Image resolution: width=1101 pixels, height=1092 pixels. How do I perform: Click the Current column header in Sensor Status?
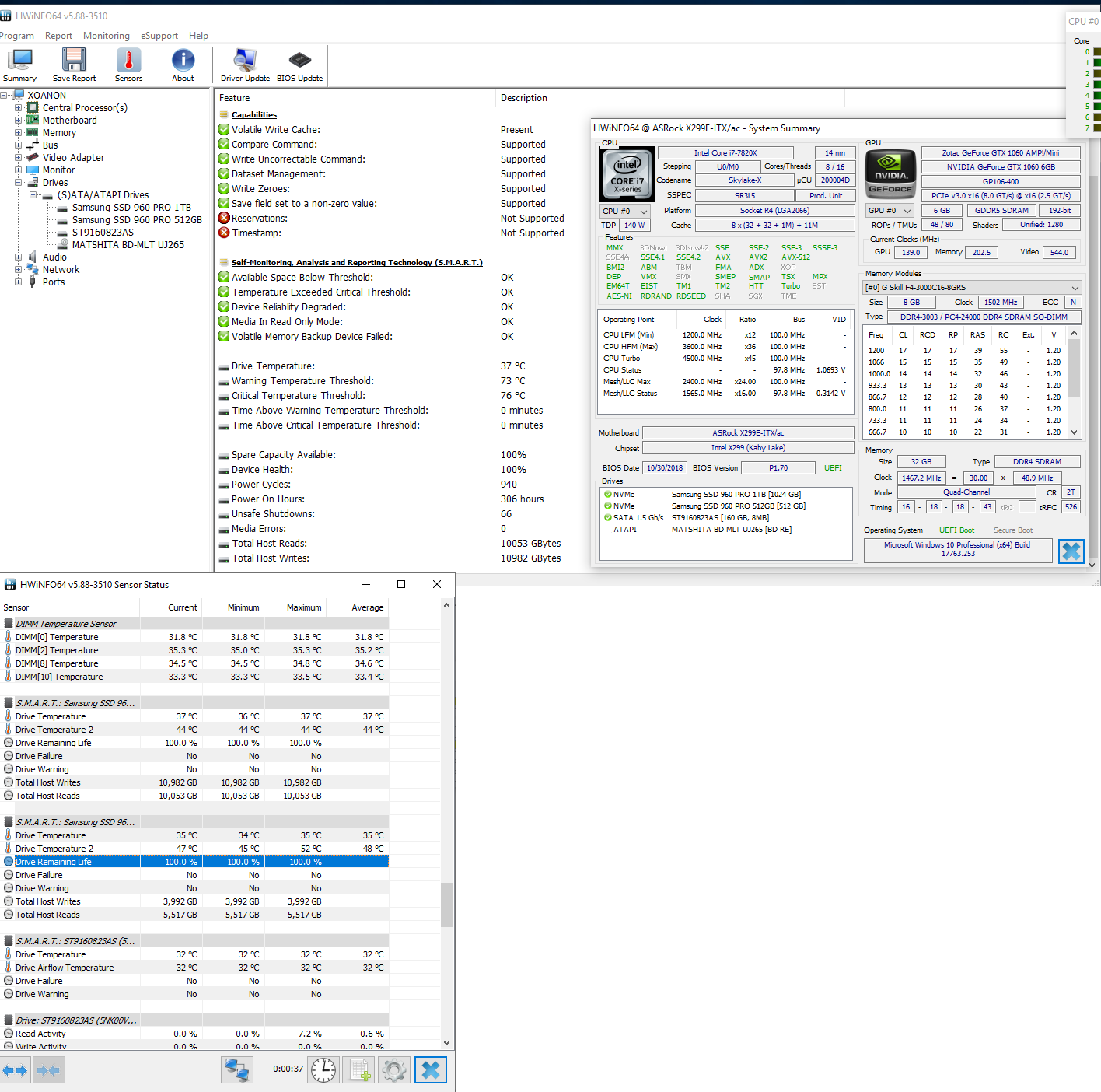[171, 607]
